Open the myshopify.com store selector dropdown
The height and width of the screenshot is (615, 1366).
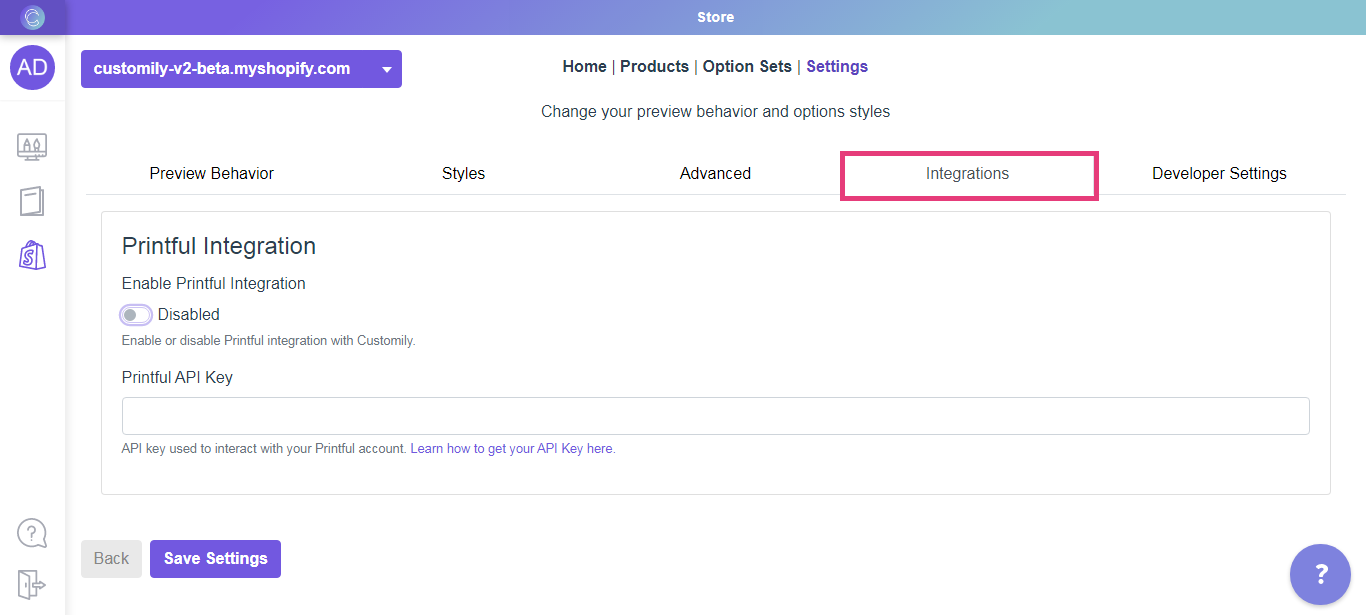tap(240, 68)
